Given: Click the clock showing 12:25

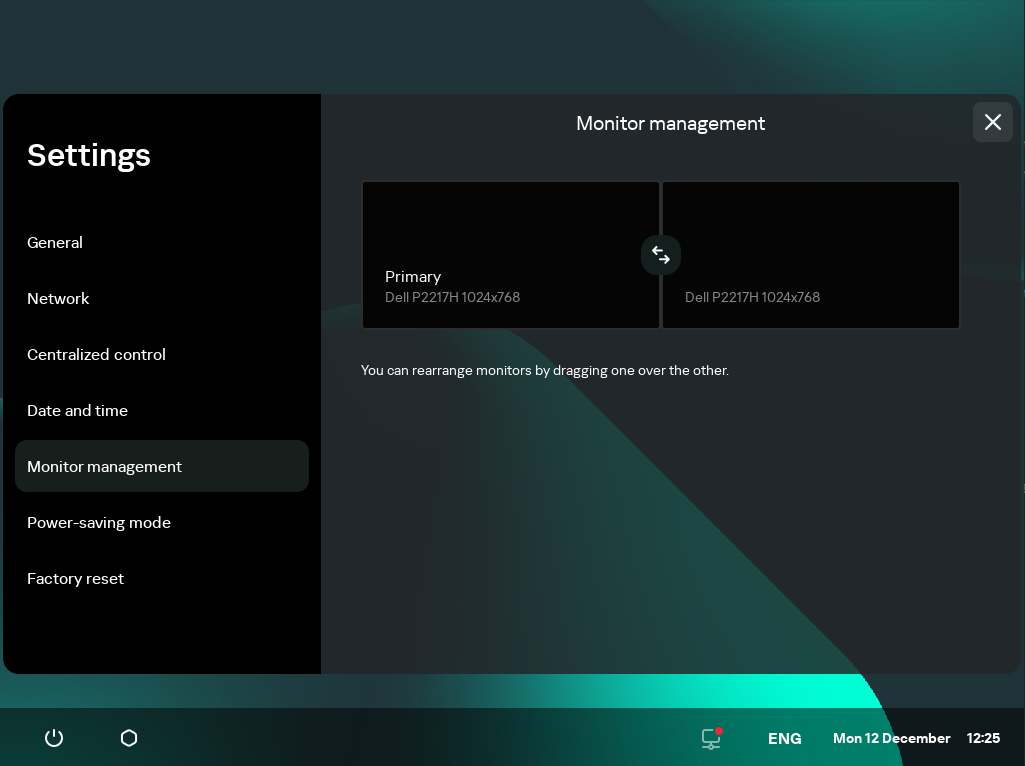Looking at the screenshot, I should [983, 738].
